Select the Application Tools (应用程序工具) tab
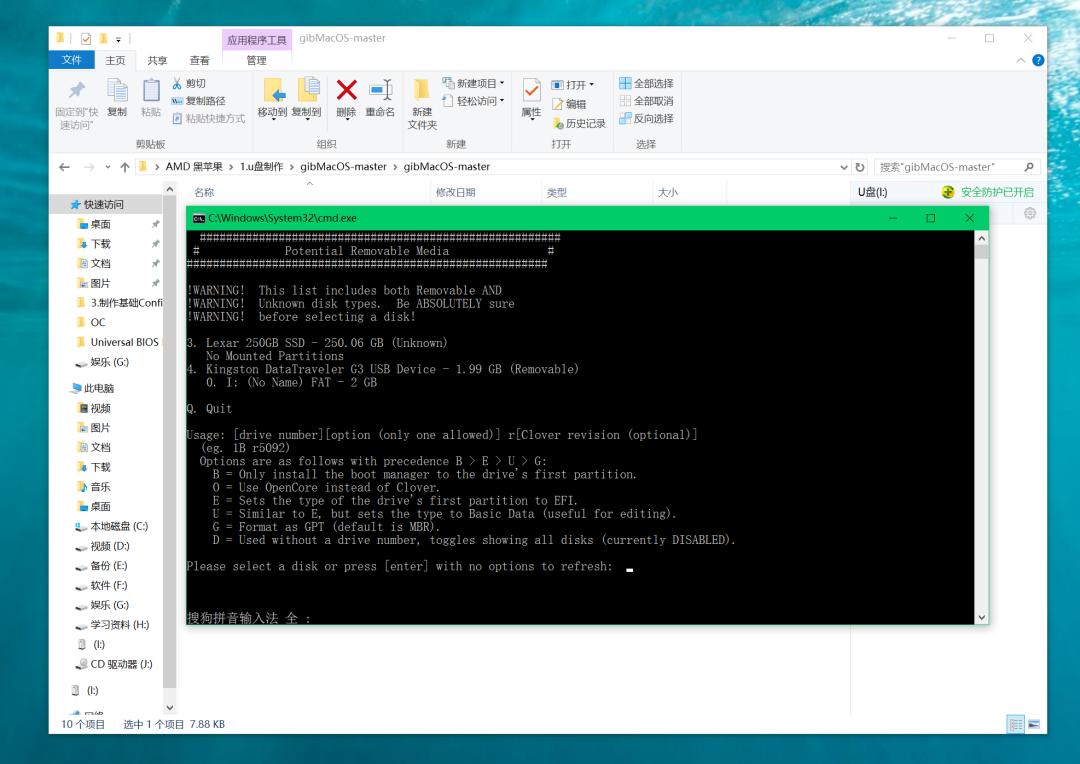The width and height of the screenshot is (1080, 764). [257, 40]
